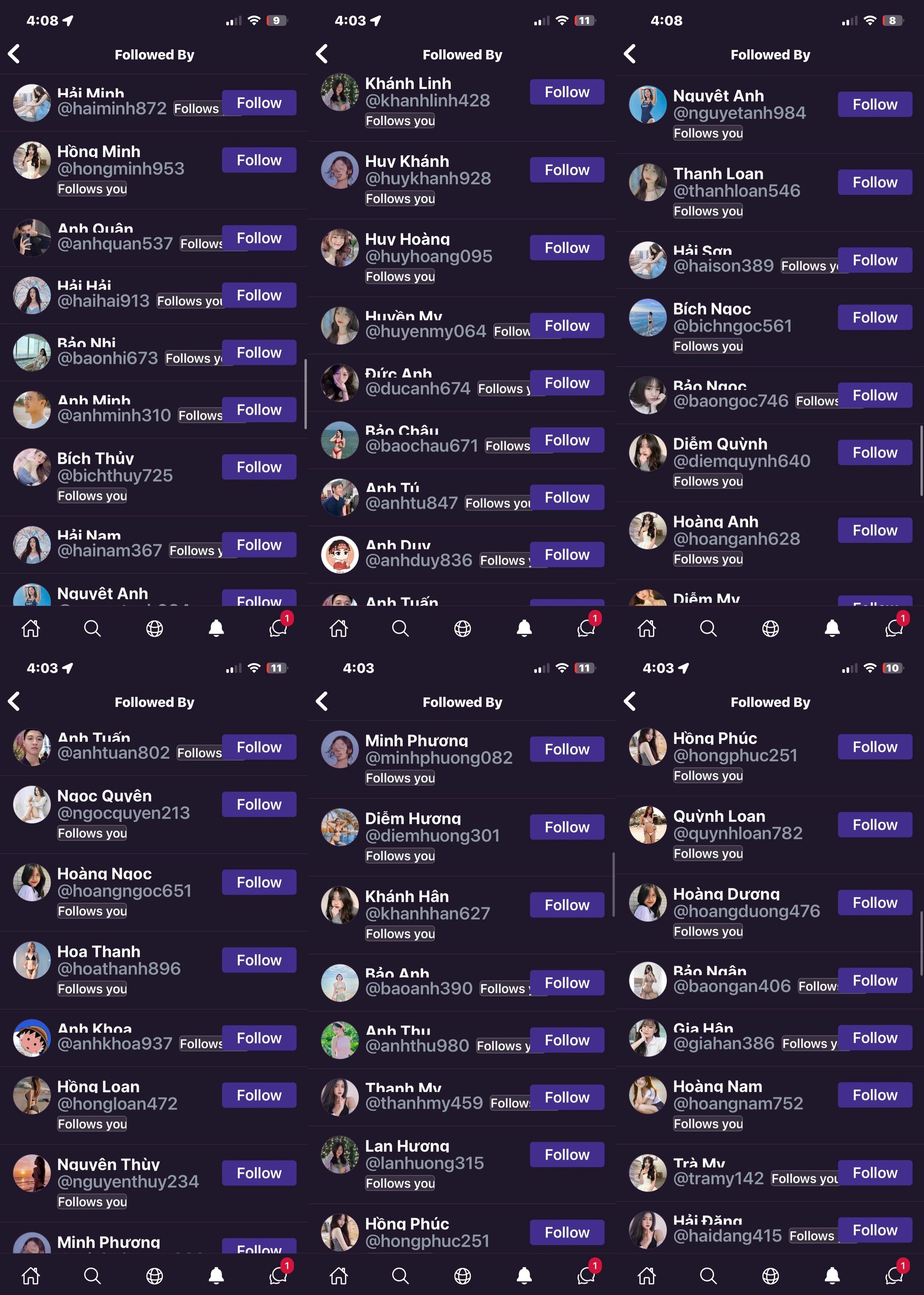Open the messages icon below the Quỳnh Loan list
This screenshot has height=1295, width=924.
coord(894,1276)
